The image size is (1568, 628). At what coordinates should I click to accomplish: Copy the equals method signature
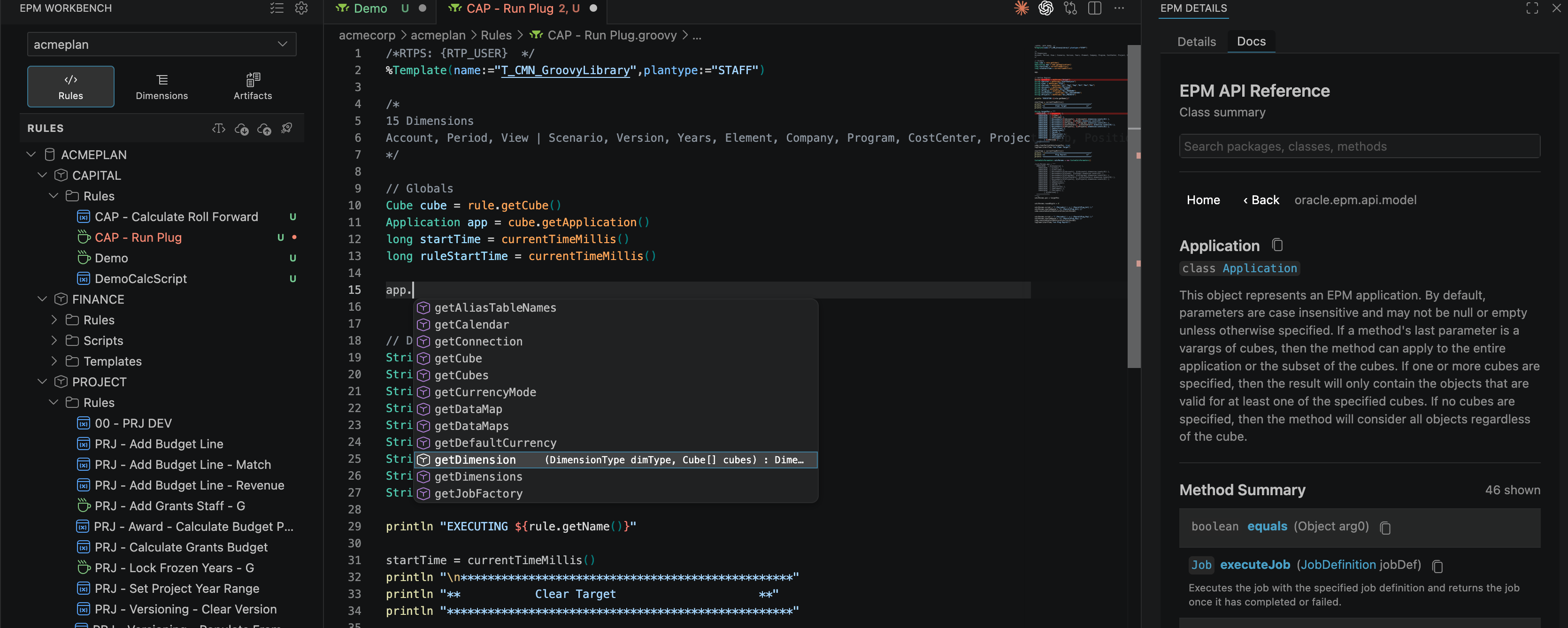[1385, 528]
